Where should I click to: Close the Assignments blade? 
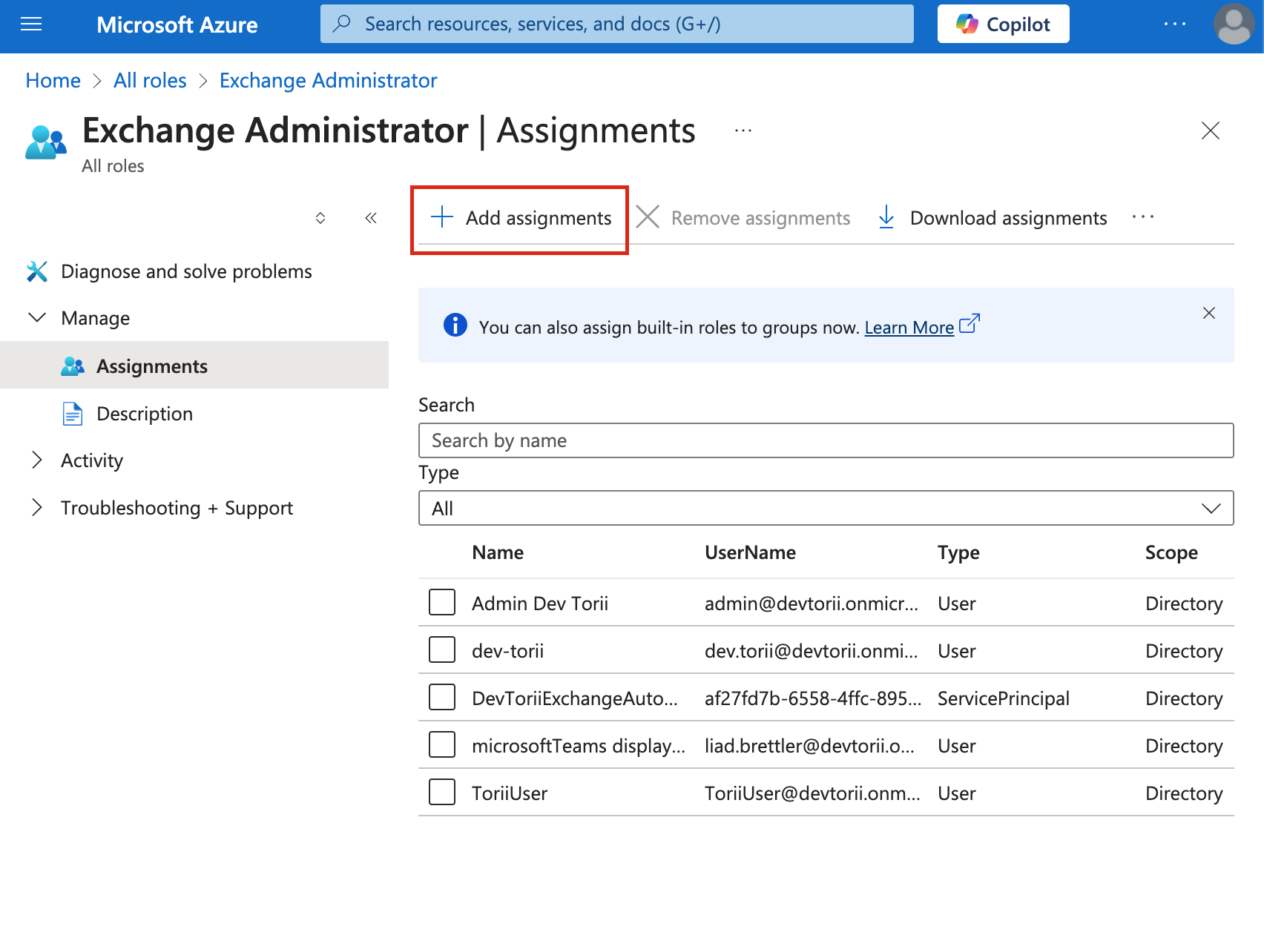point(1211,130)
